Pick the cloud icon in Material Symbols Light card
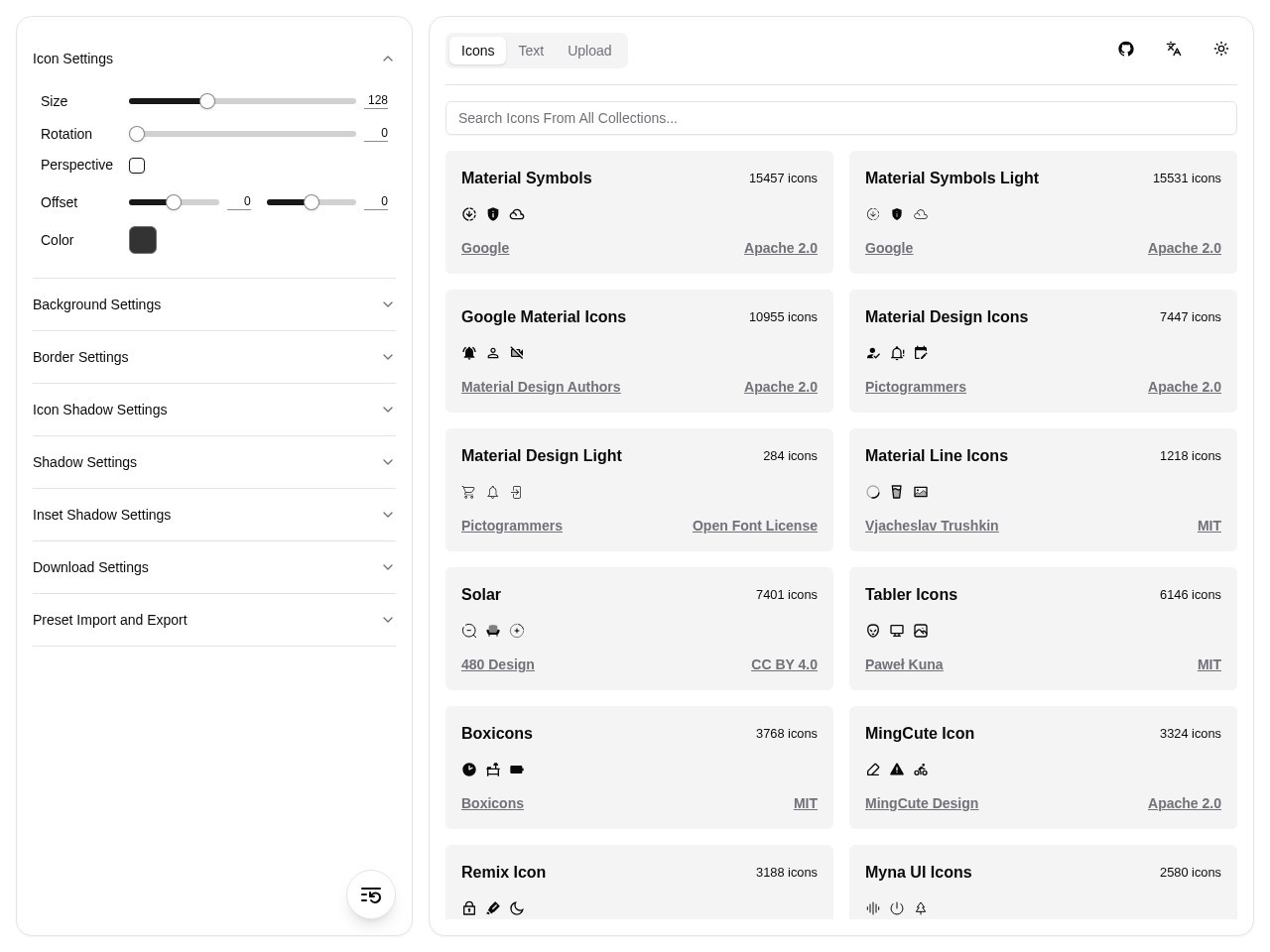1270x952 pixels. (921, 214)
